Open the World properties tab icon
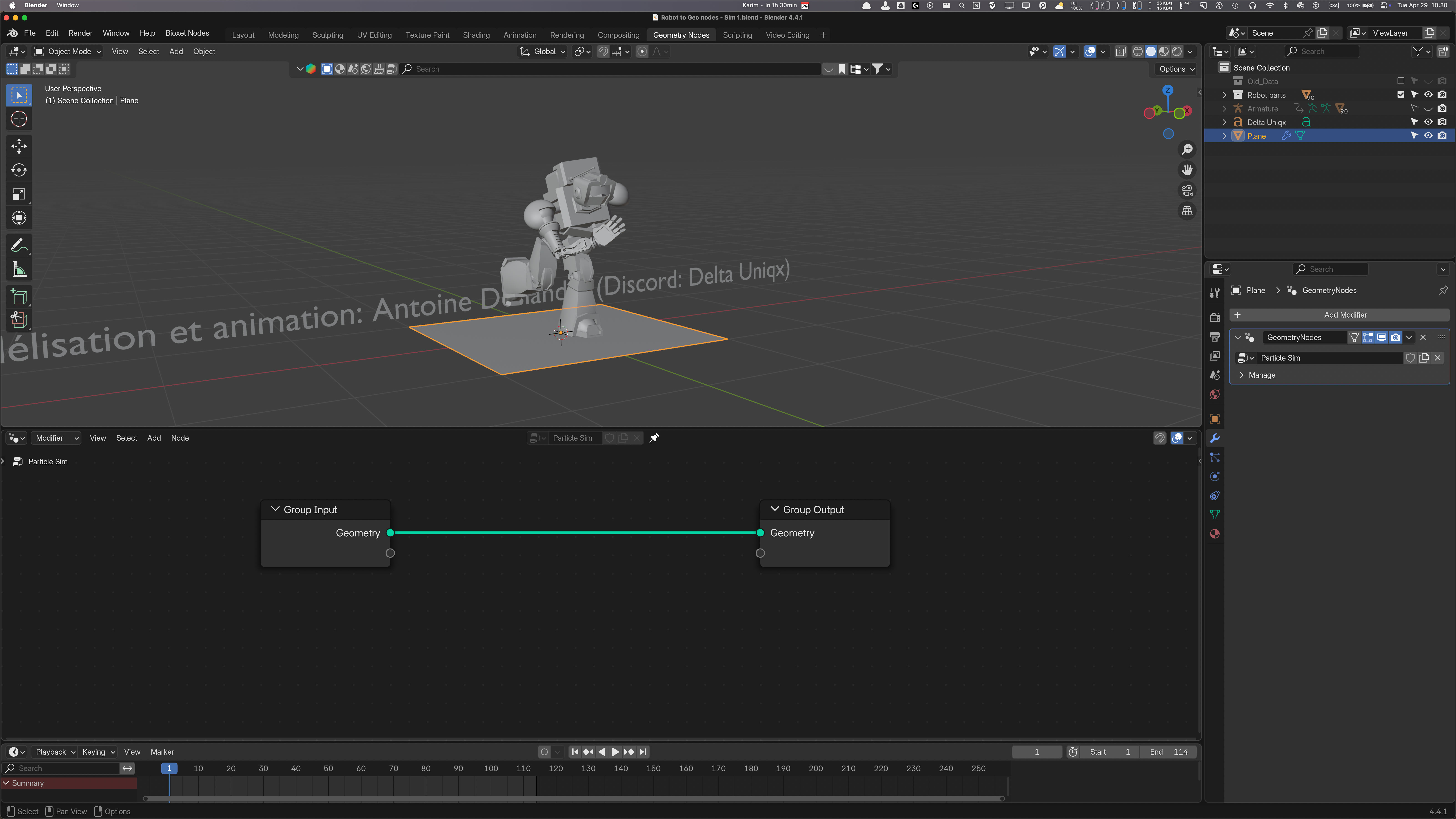The width and height of the screenshot is (1456, 819). (x=1215, y=394)
